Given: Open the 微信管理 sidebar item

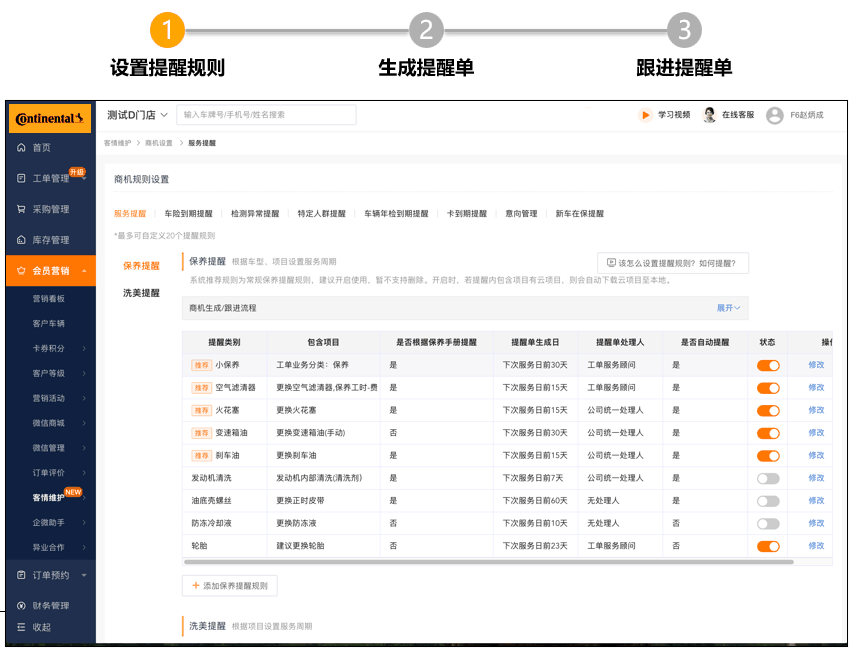Looking at the screenshot, I should click(49, 448).
